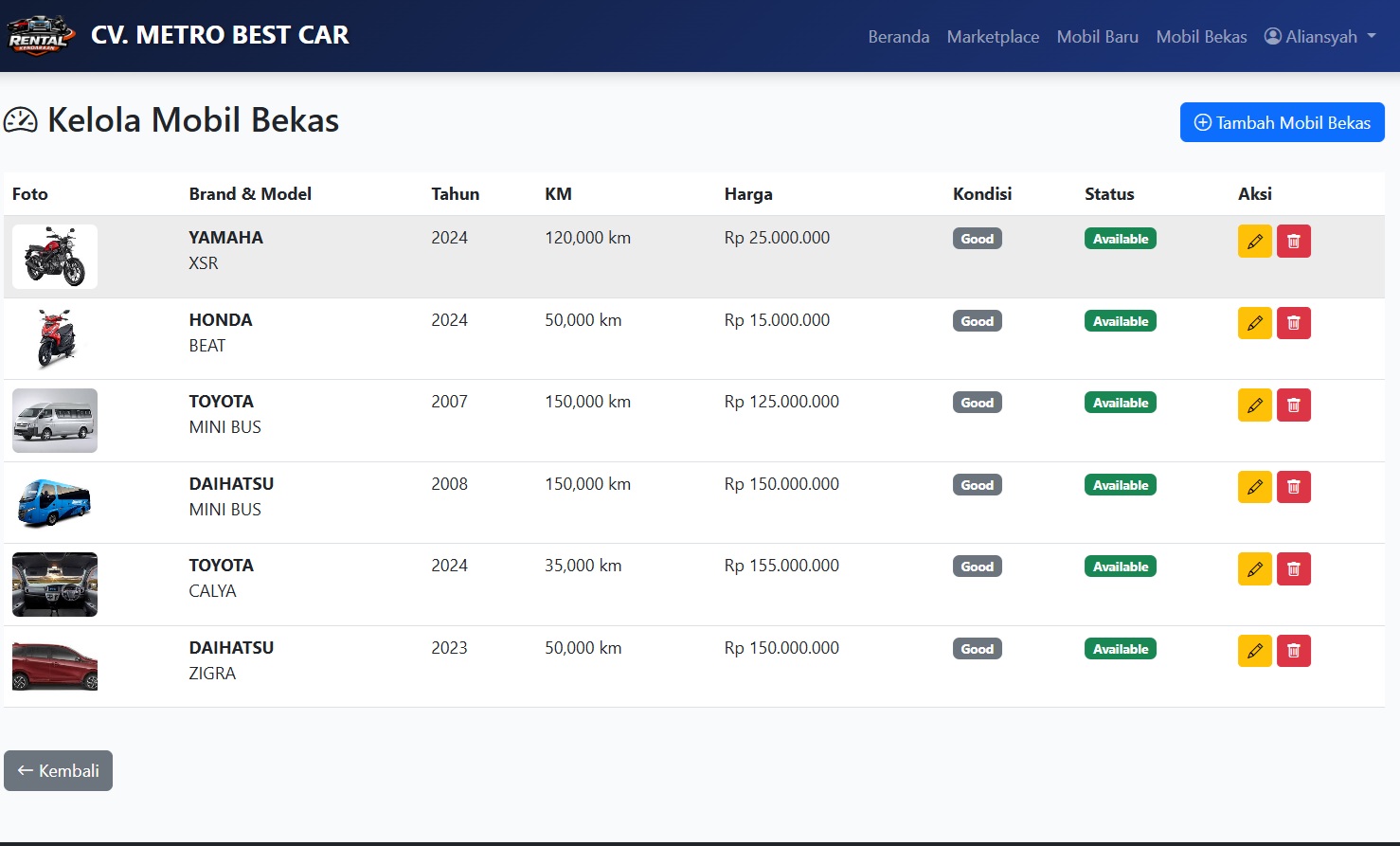Delete the Daihatsu ZIGRA listing
Screen dimensions: 1400x846
click(x=1294, y=651)
